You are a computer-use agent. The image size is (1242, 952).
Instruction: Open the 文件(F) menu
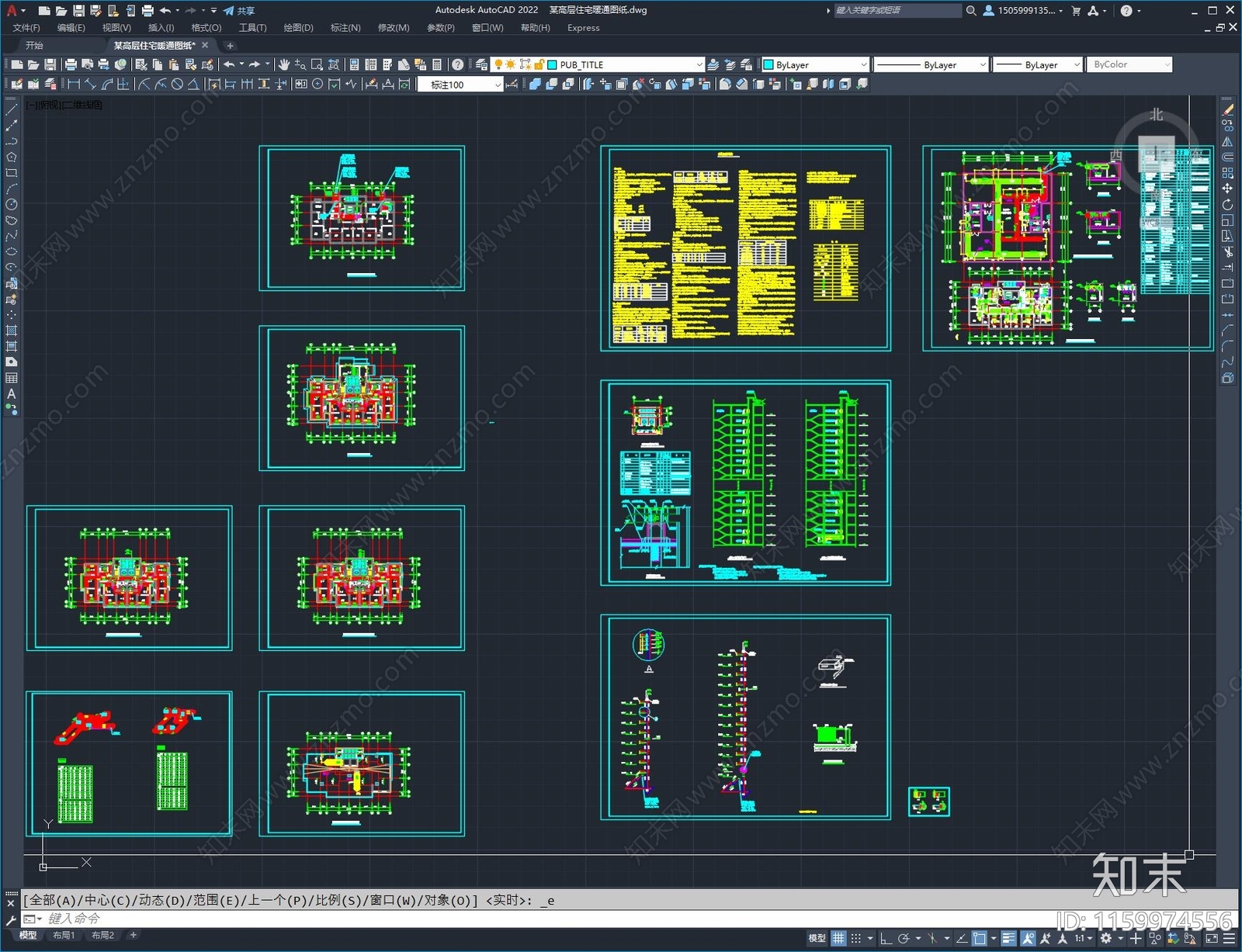(26, 28)
